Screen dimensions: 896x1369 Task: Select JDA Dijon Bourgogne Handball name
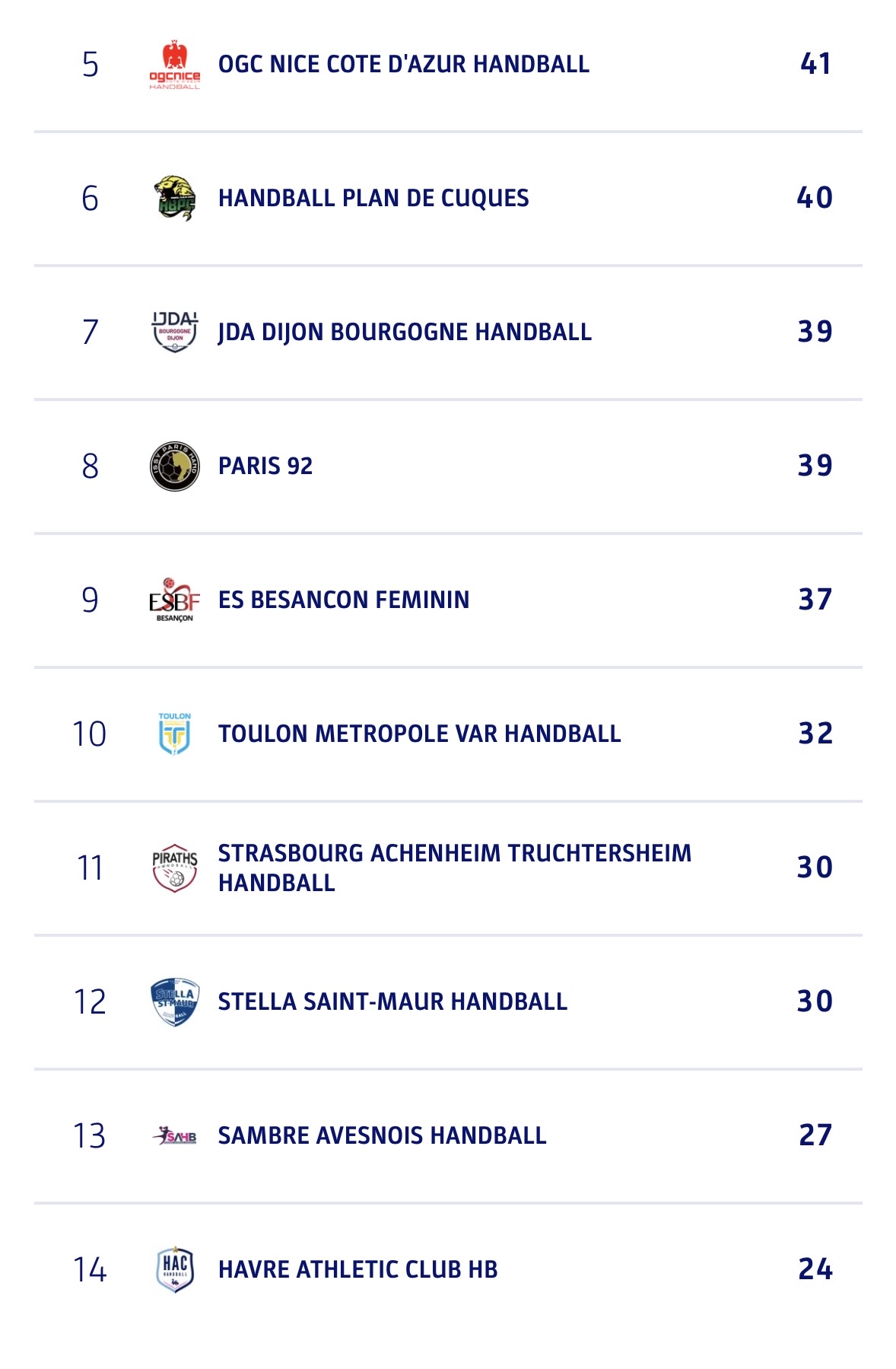pyautogui.click(x=404, y=333)
